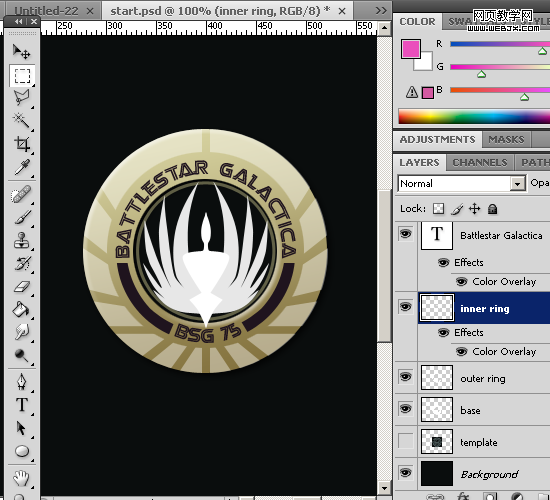Screen dimensions: 550x500
Task: Toggle Color Overlay eye under Battlestar Galactica
Action: coord(461,281)
